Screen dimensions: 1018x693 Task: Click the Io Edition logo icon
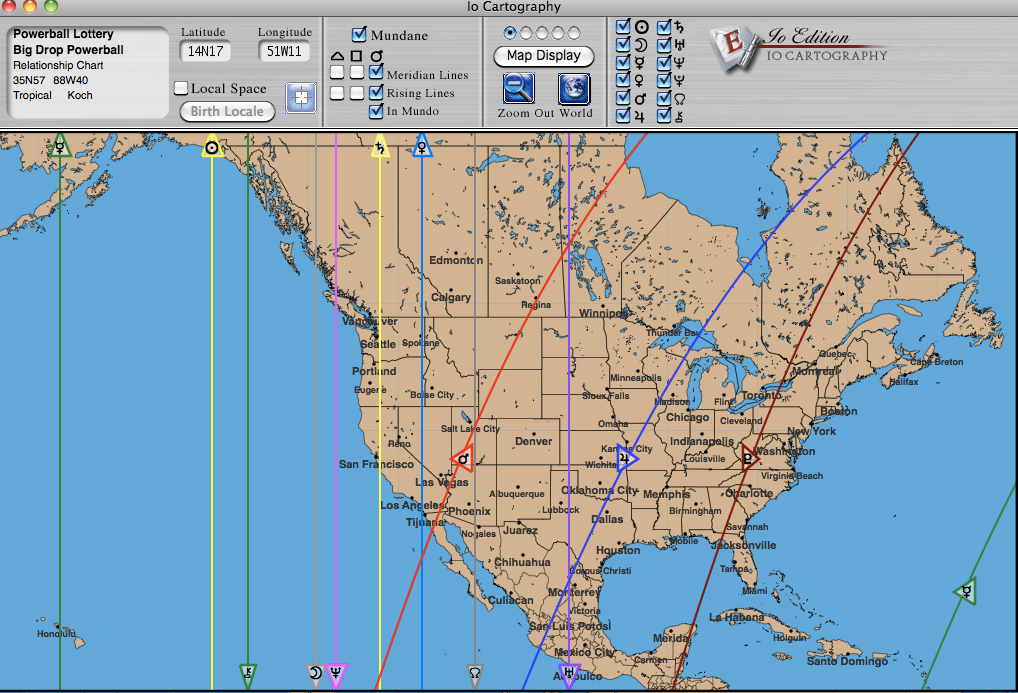pos(734,48)
